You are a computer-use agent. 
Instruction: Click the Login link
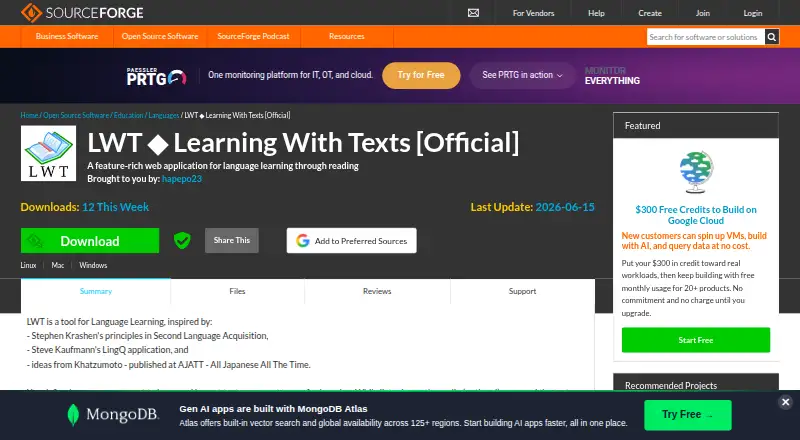click(x=753, y=13)
